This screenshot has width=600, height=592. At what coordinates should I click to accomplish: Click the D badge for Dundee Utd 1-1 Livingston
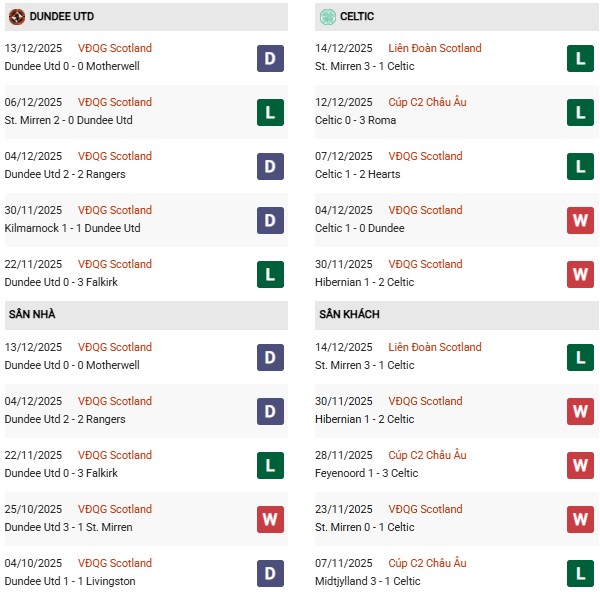pos(270,573)
